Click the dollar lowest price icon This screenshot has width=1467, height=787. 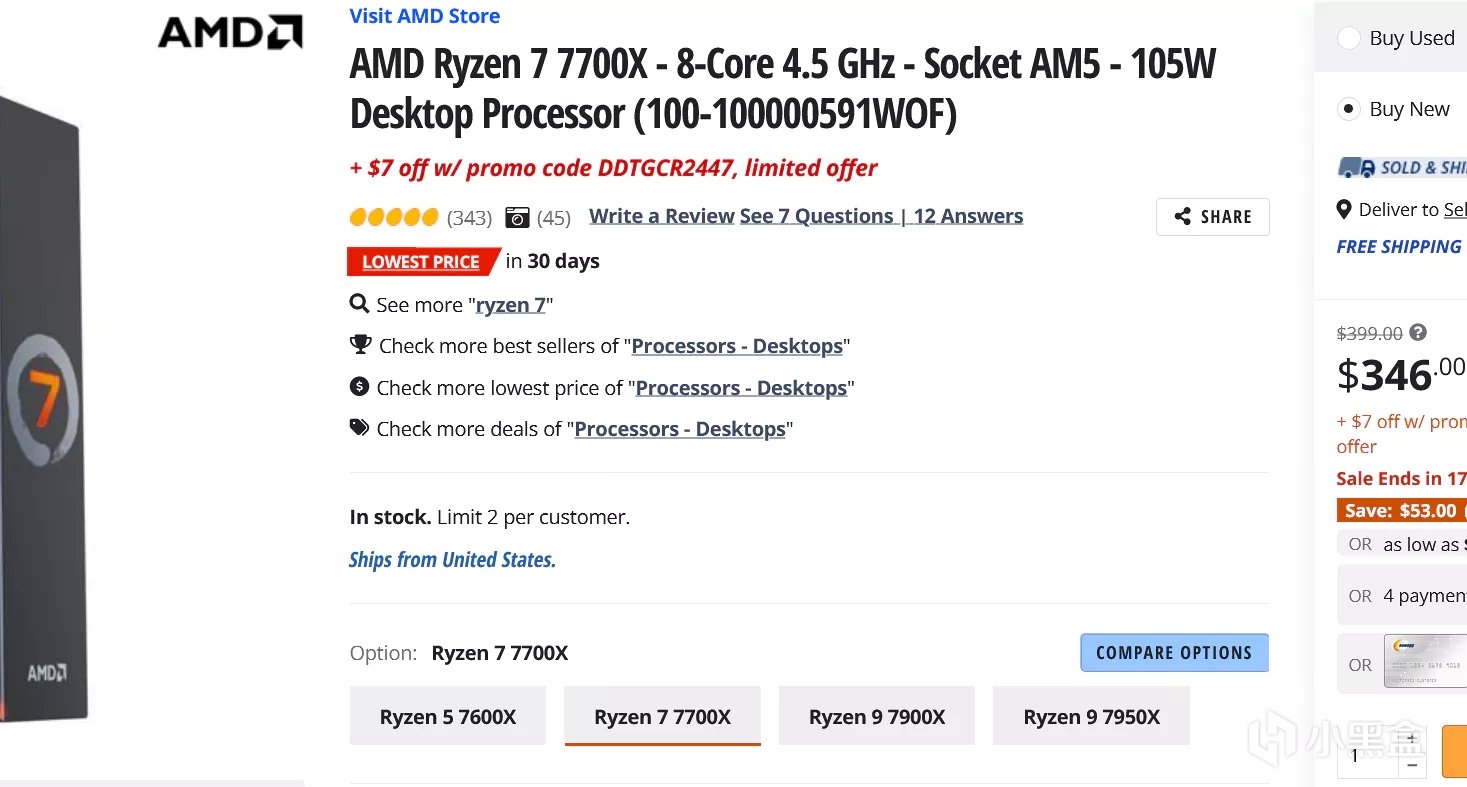point(359,387)
